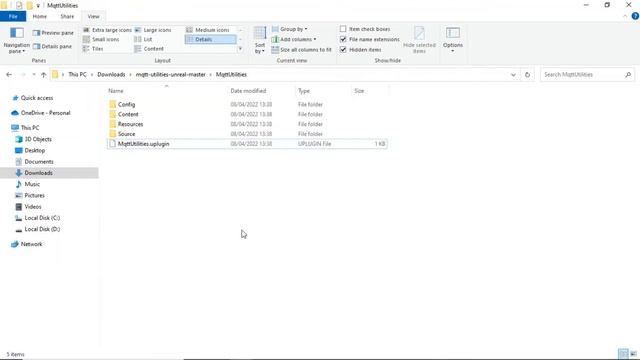This screenshot has height=360, width=640.
Task: Select the Tiles layout
Action: pyautogui.click(x=93, y=49)
